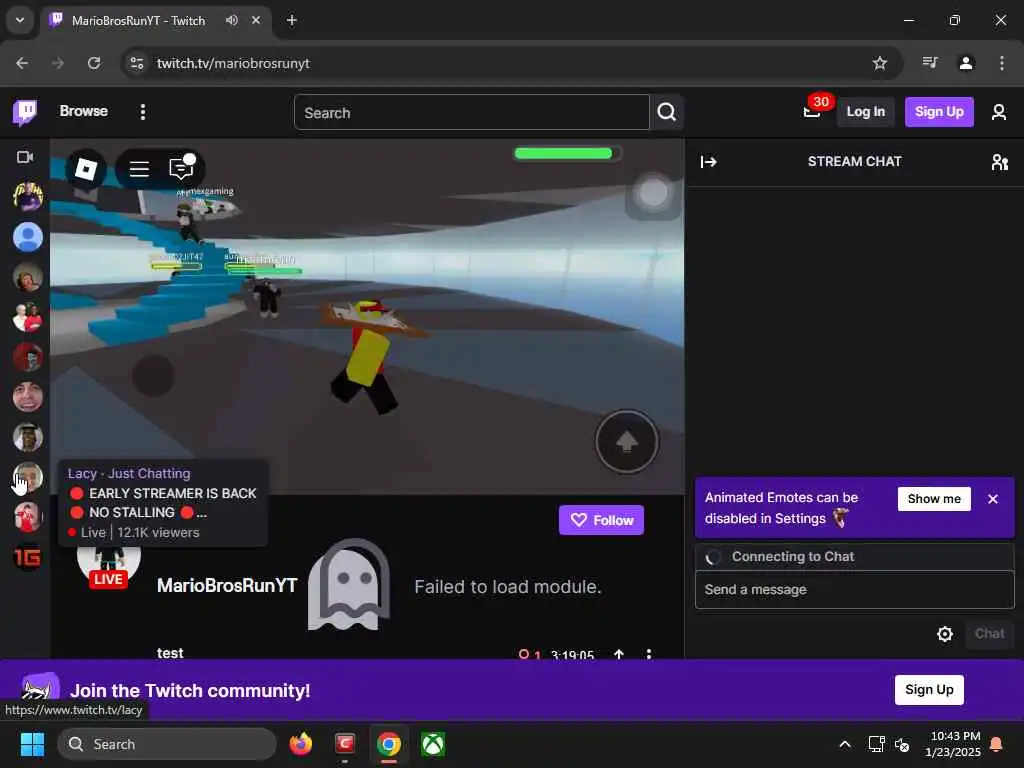Collapse the stream chat panel arrow
The image size is (1024, 768).
tap(709, 161)
